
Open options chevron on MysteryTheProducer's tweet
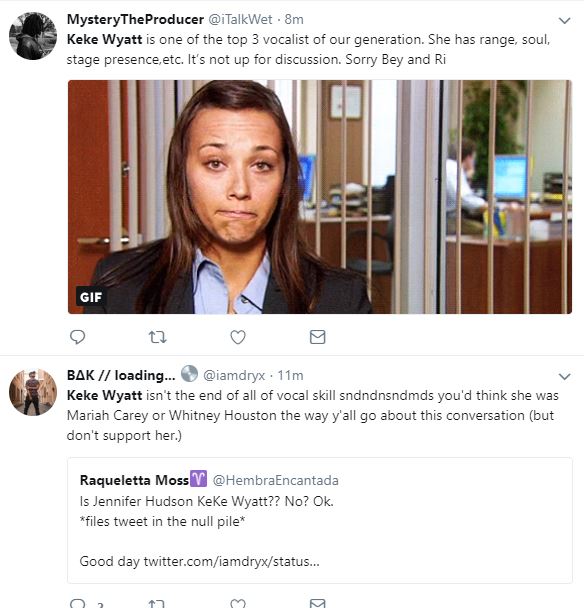564,20
